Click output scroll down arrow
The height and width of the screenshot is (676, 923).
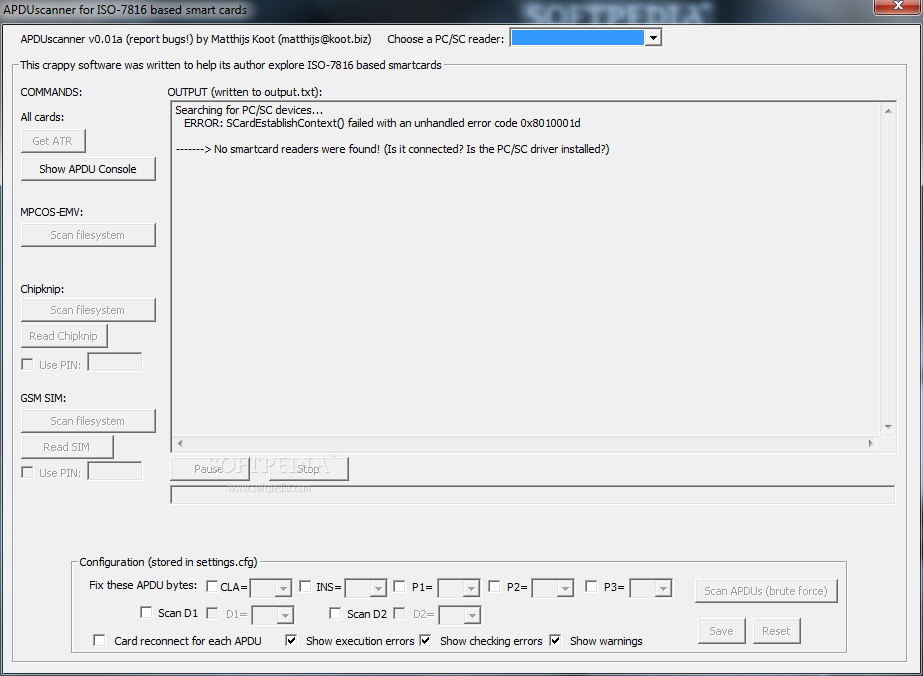pyautogui.click(x=888, y=427)
